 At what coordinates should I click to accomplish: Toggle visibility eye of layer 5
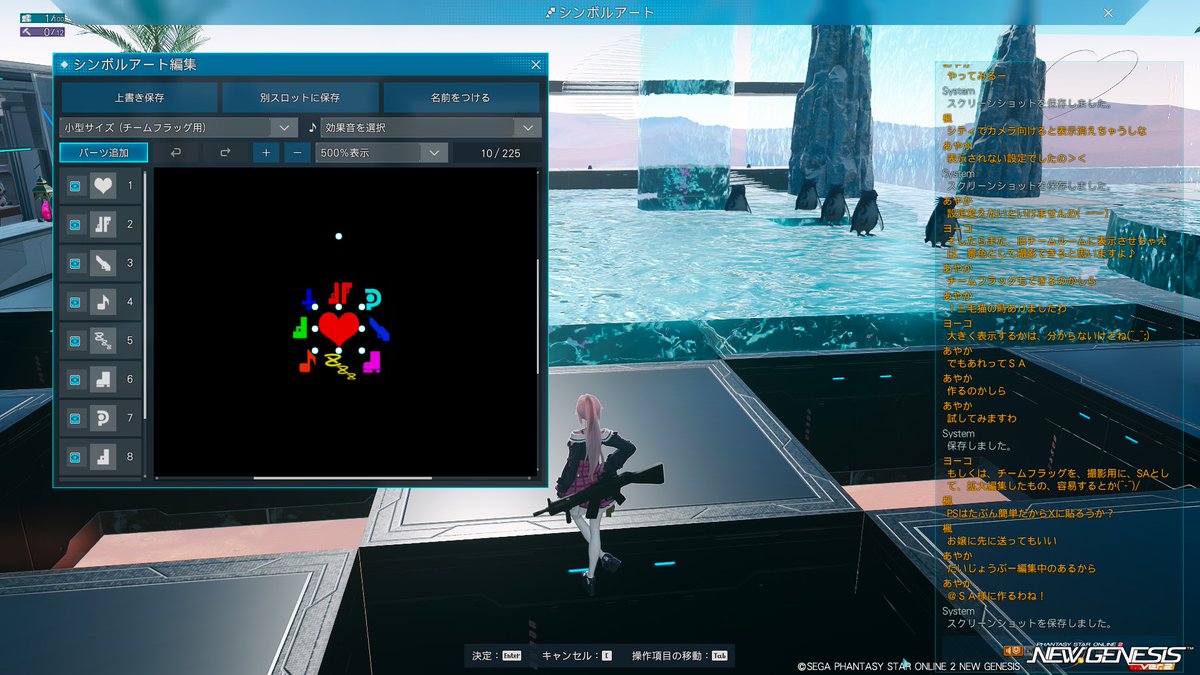point(75,341)
